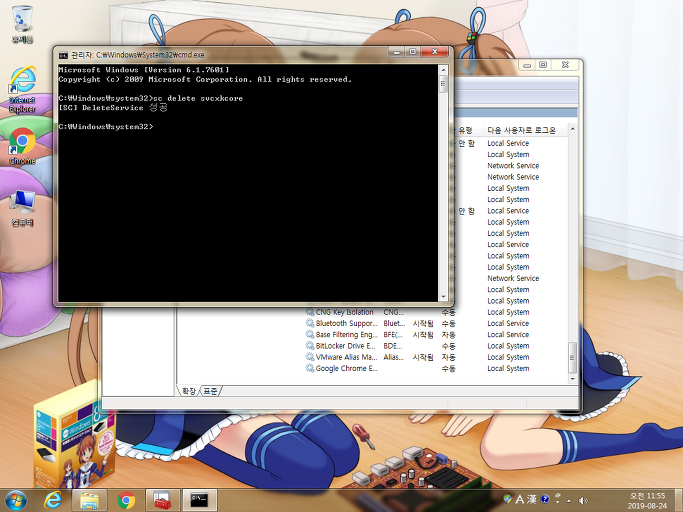Screen dimensions: 683x512
Task: Launch Chrome from the taskbar
Action: click(x=126, y=500)
